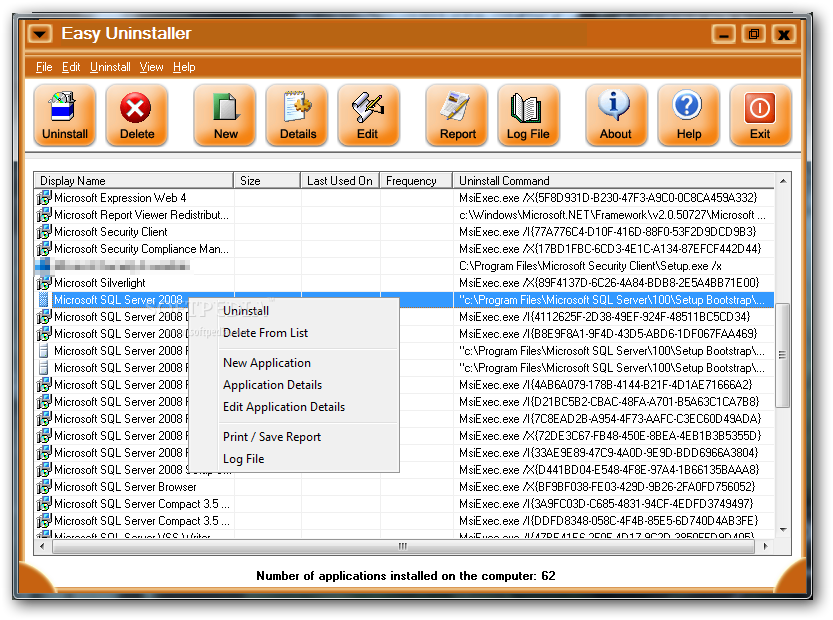The image size is (833, 620).
Task: Select highlighted Microsoft SQL Server 2008 row
Action: point(404,300)
